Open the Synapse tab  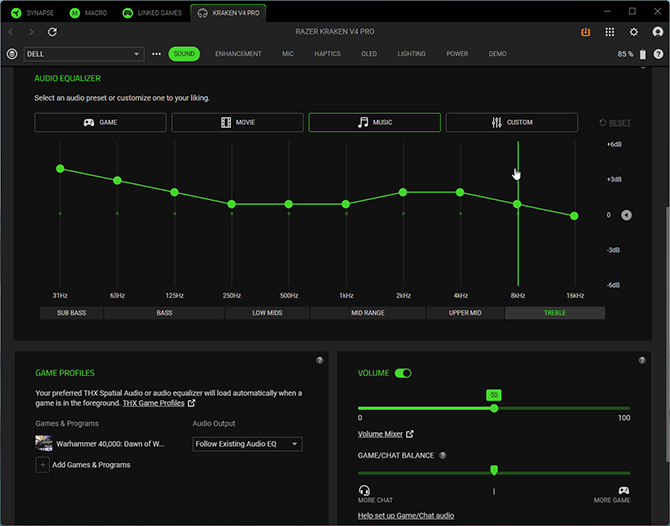click(32, 13)
